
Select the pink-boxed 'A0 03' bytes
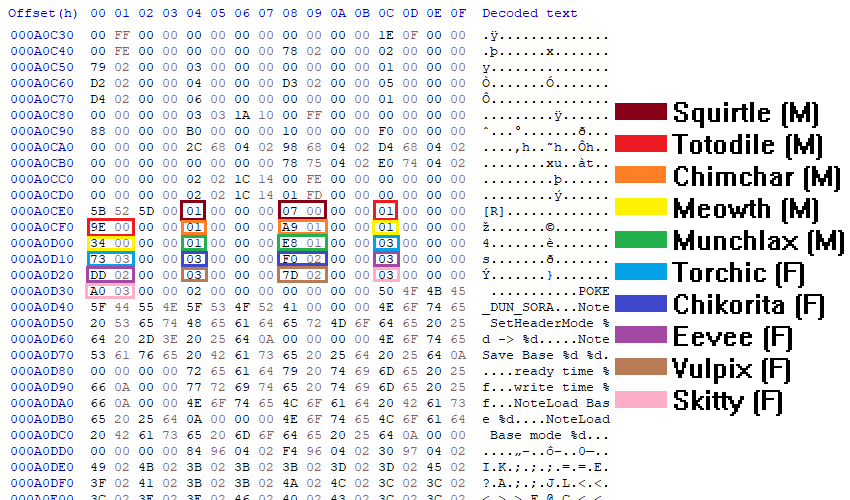pyautogui.click(x=110, y=291)
